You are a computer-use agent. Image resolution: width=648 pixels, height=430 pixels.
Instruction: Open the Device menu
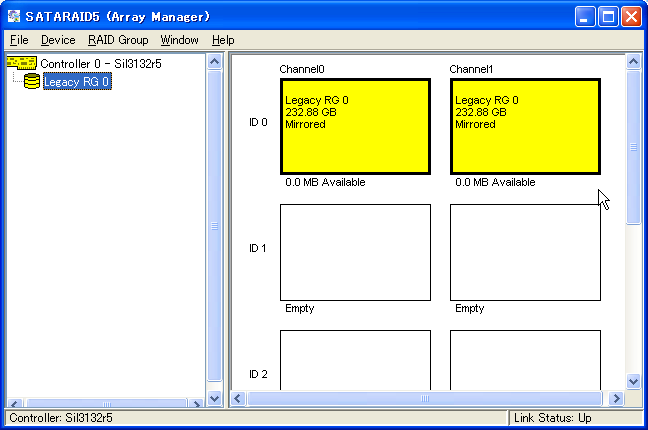pos(58,40)
